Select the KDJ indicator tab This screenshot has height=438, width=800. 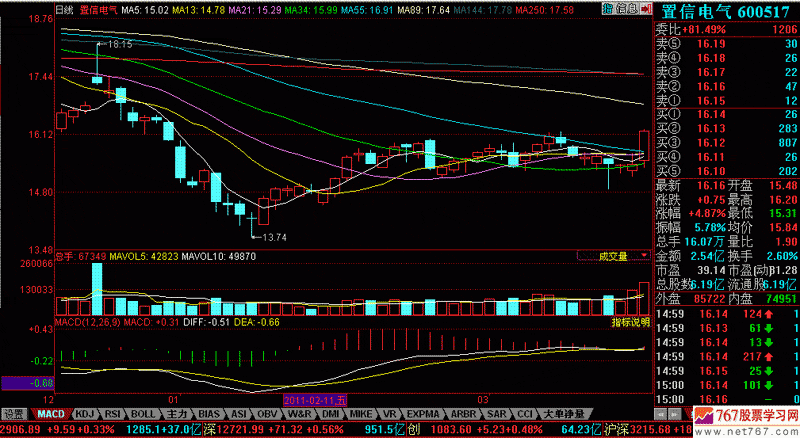click(x=83, y=413)
